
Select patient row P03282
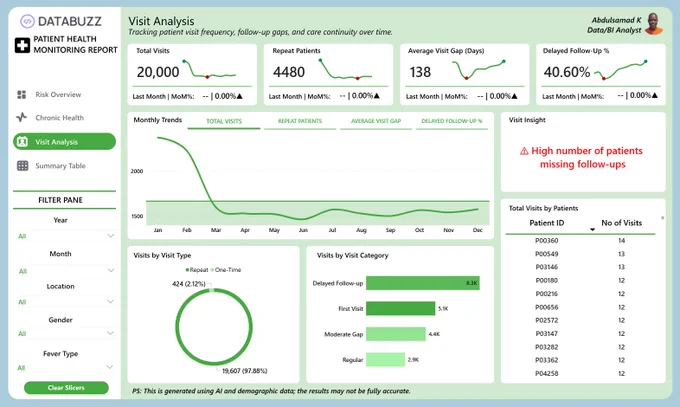tap(580, 347)
